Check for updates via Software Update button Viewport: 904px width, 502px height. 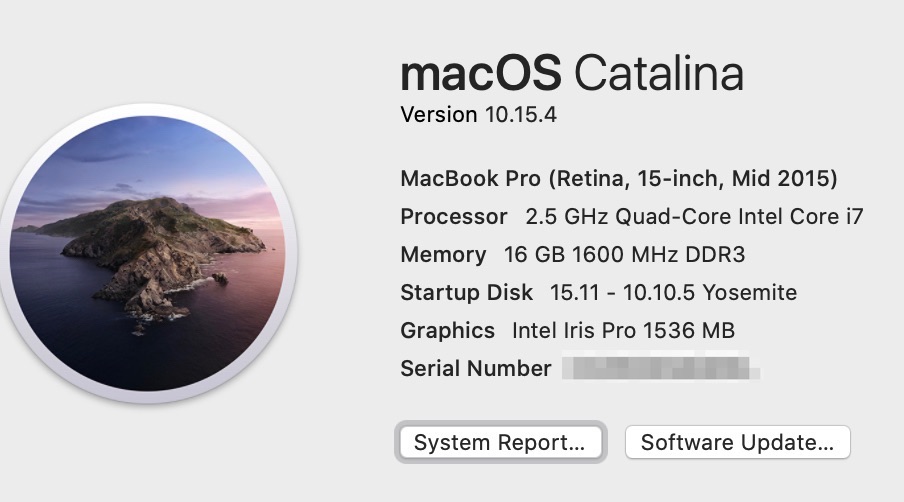pos(737,443)
